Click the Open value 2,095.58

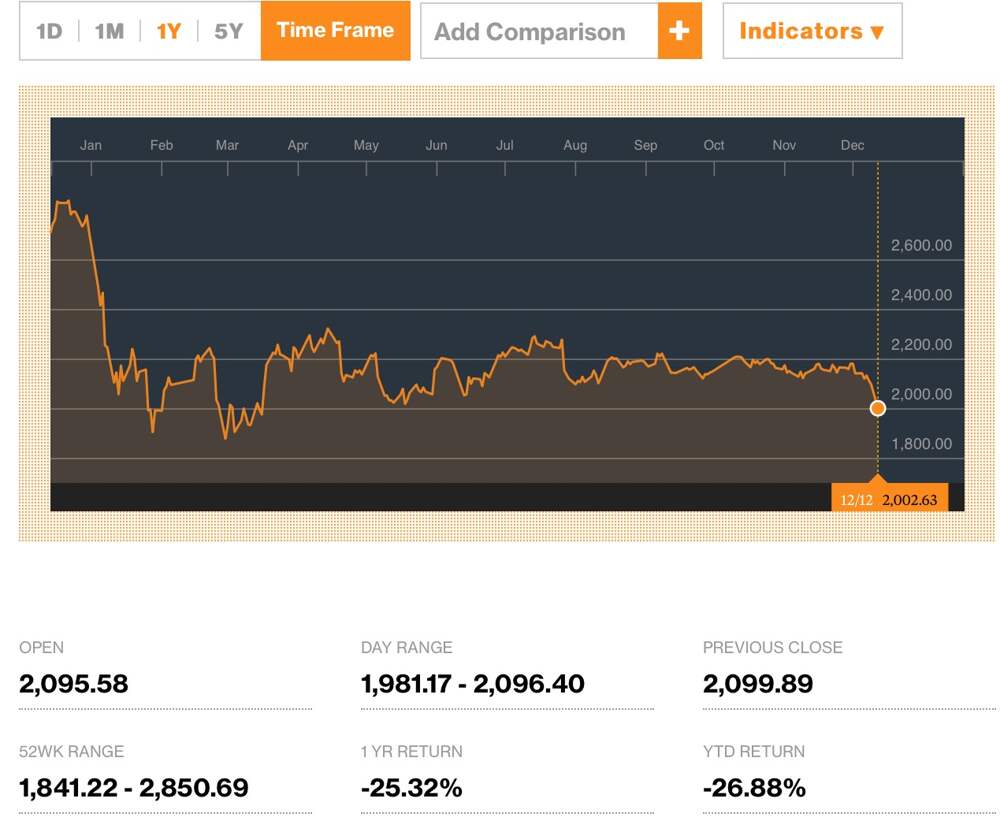pyautogui.click(x=74, y=684)
